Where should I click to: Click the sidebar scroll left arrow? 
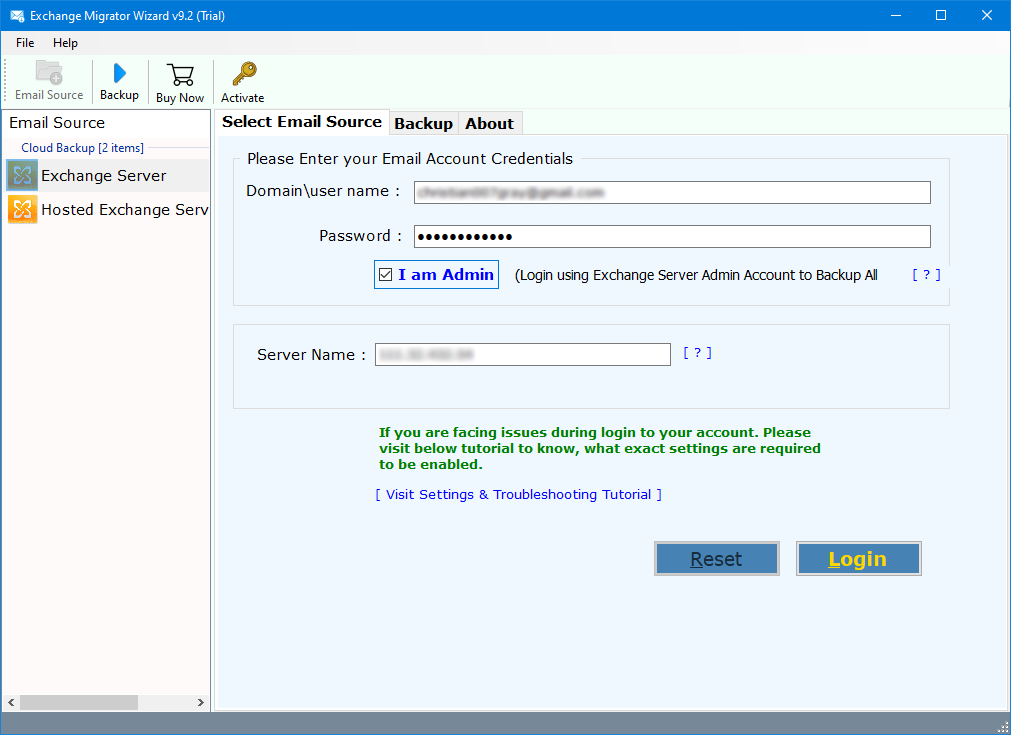pos(11,702)
